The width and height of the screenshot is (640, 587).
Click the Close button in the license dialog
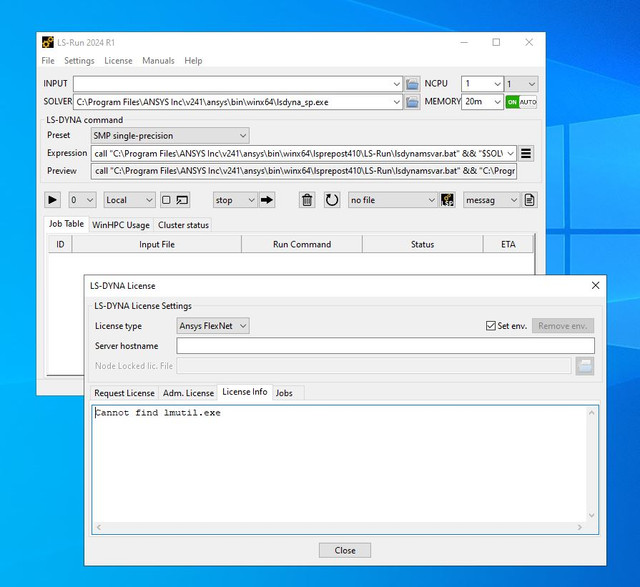point(345,550)
